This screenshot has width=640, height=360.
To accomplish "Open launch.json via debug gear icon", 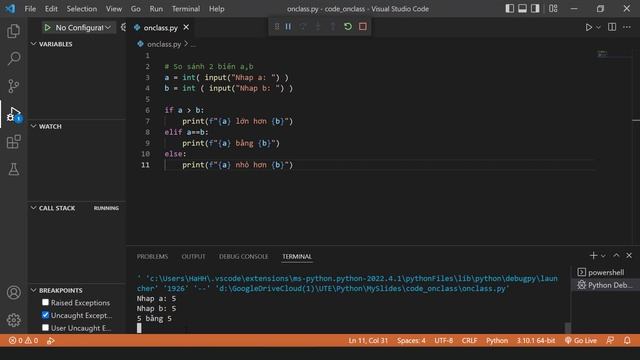I will pyautogui.click(x=123, y=27).
